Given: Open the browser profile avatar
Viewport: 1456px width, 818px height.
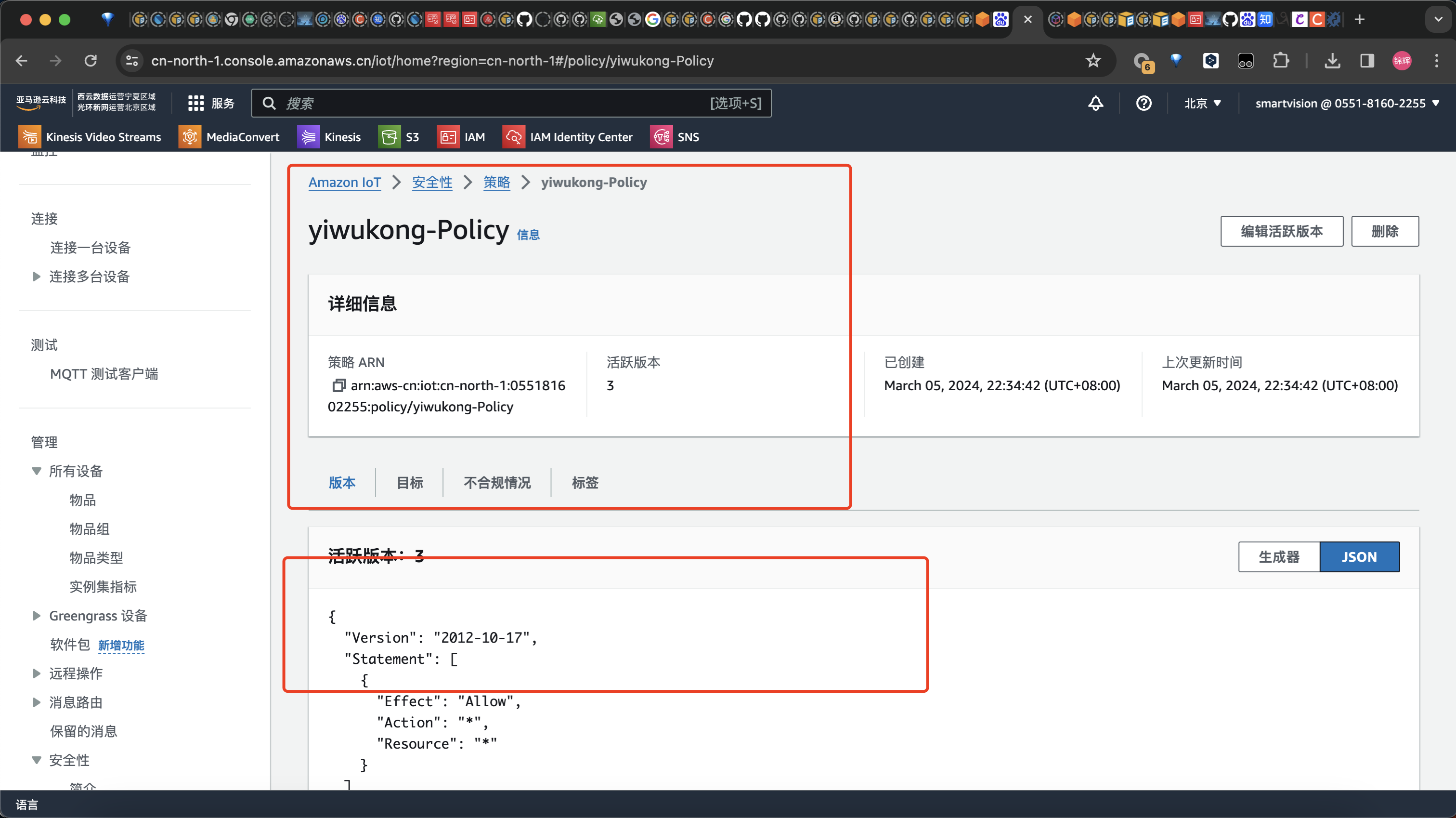Looking at the screenshot, I should (x=1402, y=61).
